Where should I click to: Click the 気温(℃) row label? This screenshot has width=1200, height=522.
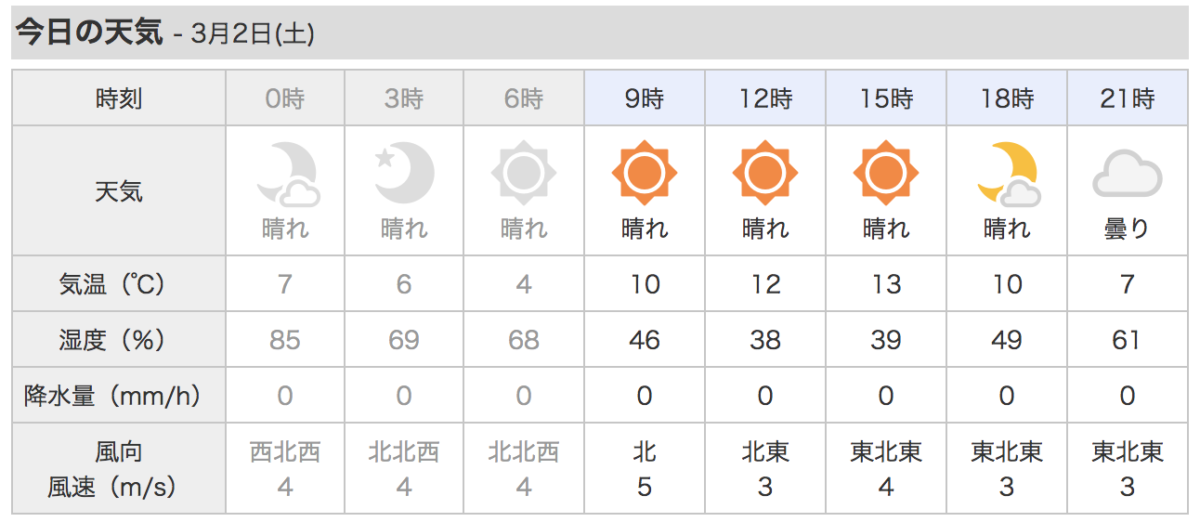pyautogui.click(x=119, y=284)
